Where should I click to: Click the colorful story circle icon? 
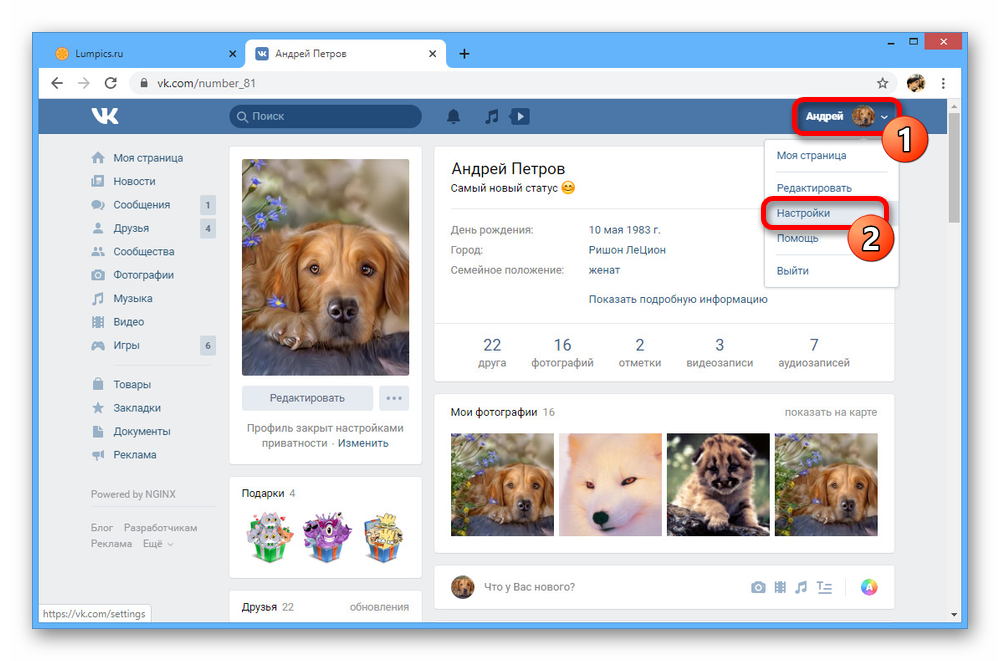(x=869, y=587)
